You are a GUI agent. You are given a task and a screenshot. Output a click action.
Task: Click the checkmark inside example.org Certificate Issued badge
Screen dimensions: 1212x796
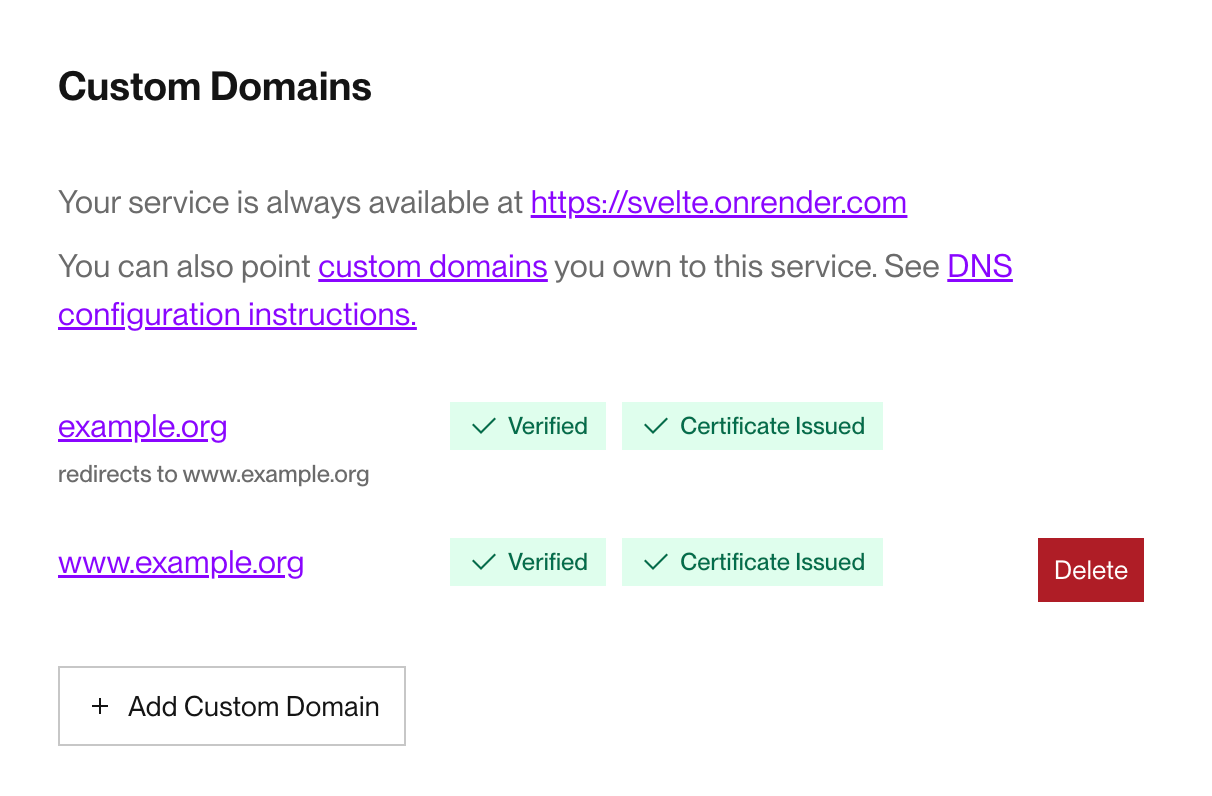click(655, 425)
